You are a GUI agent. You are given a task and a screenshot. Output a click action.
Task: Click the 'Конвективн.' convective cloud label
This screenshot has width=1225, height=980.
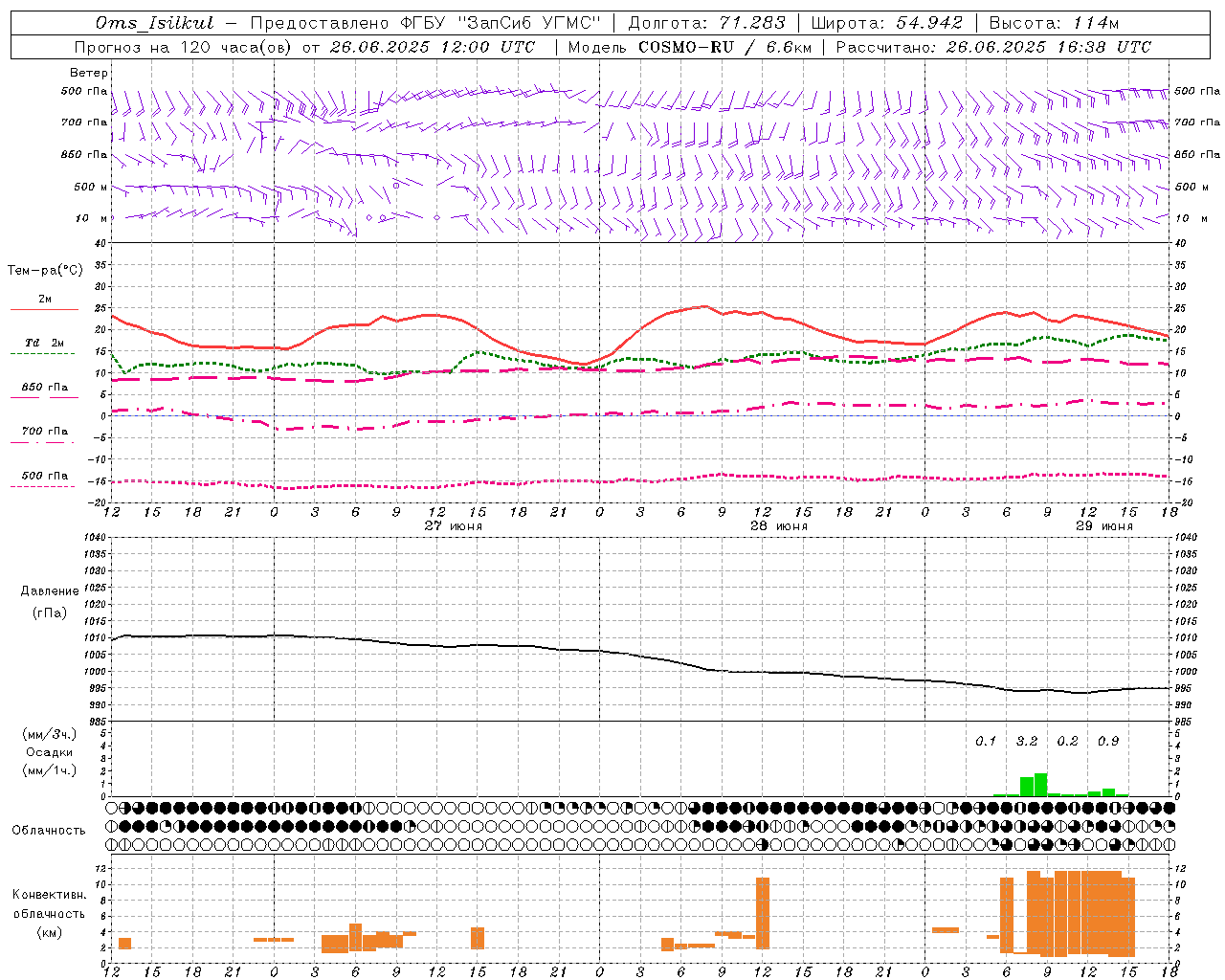[50, 895]
